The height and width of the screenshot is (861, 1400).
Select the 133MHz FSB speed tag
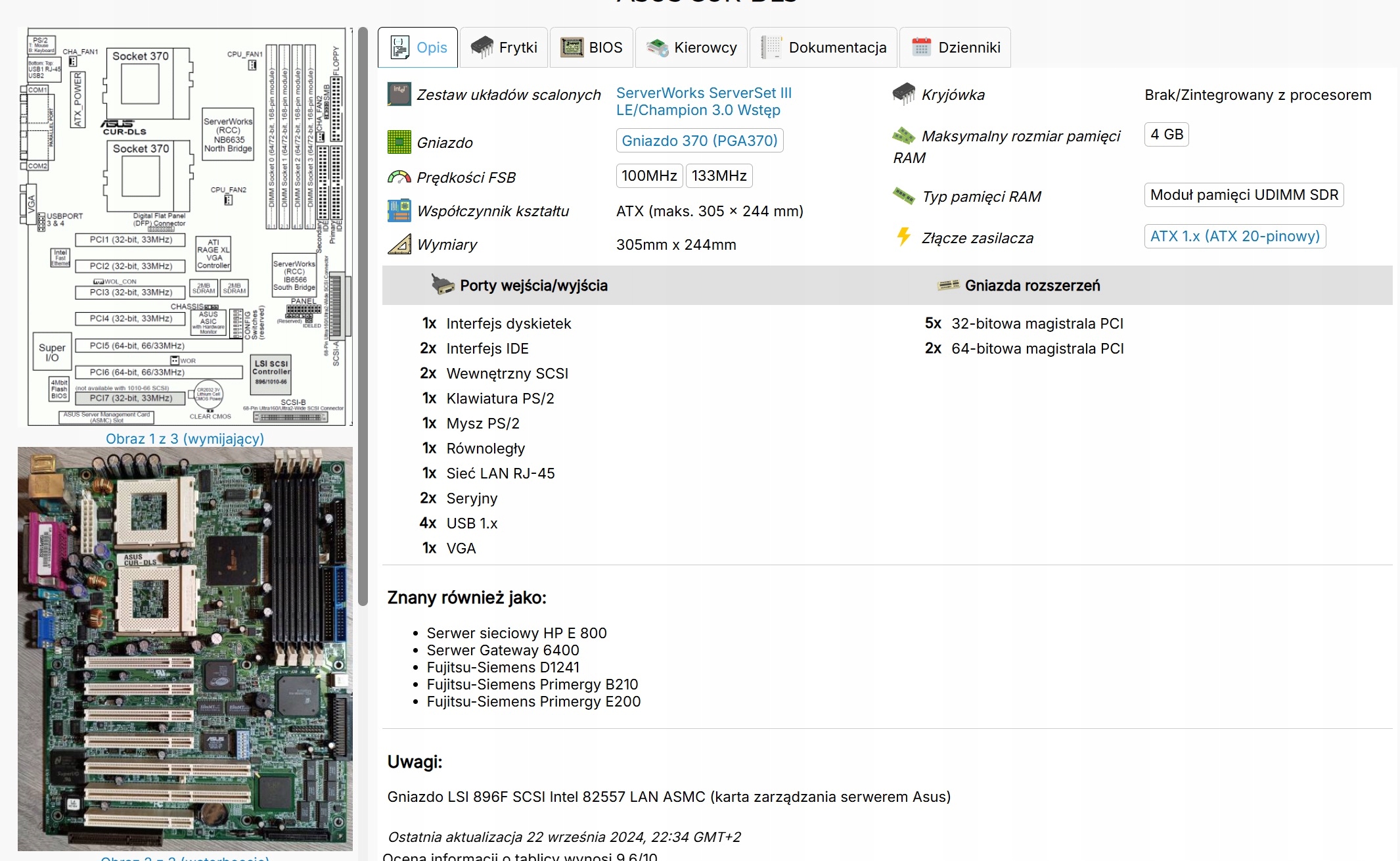[x=719, y=175]
